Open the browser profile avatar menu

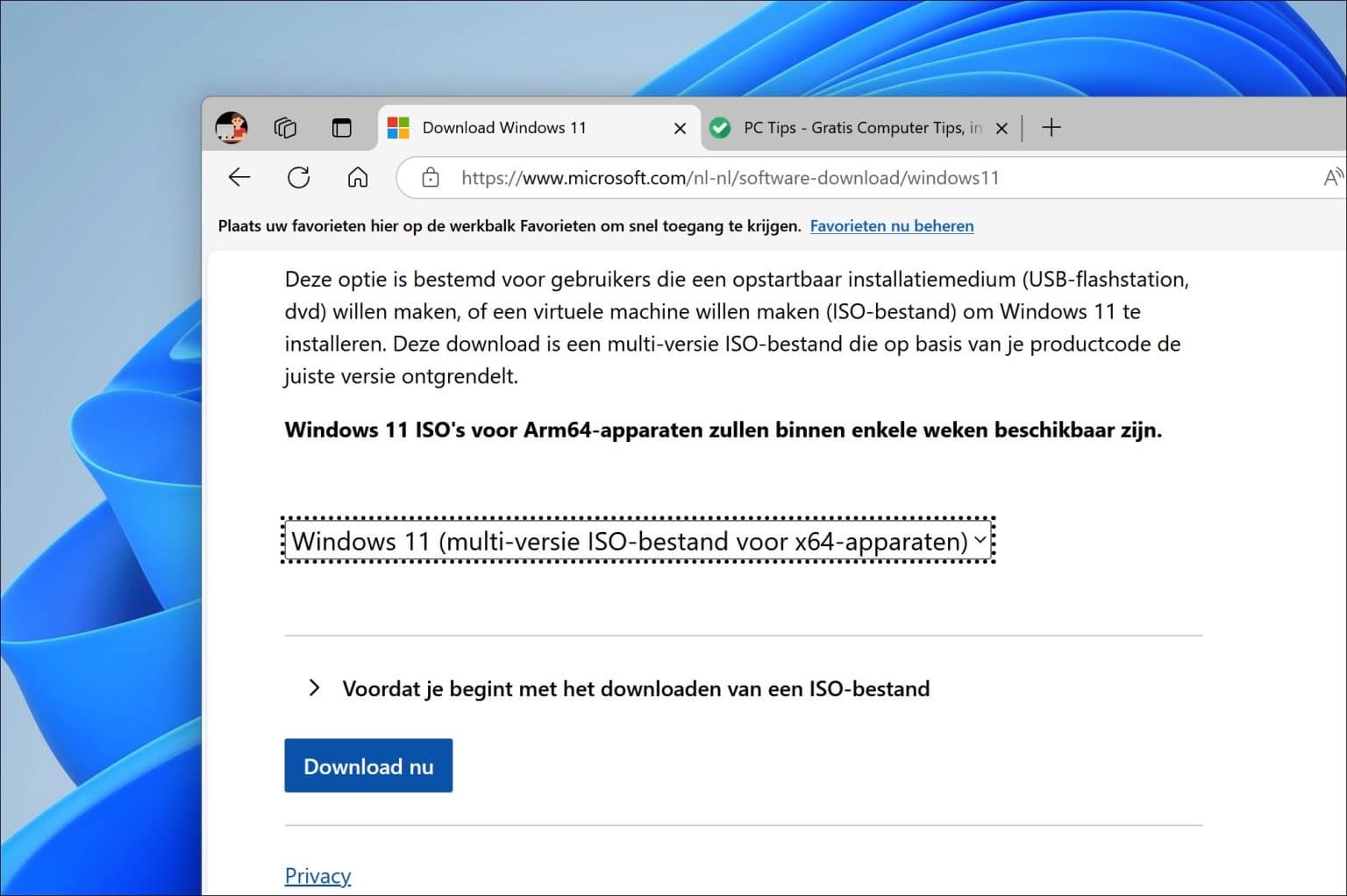231,127
